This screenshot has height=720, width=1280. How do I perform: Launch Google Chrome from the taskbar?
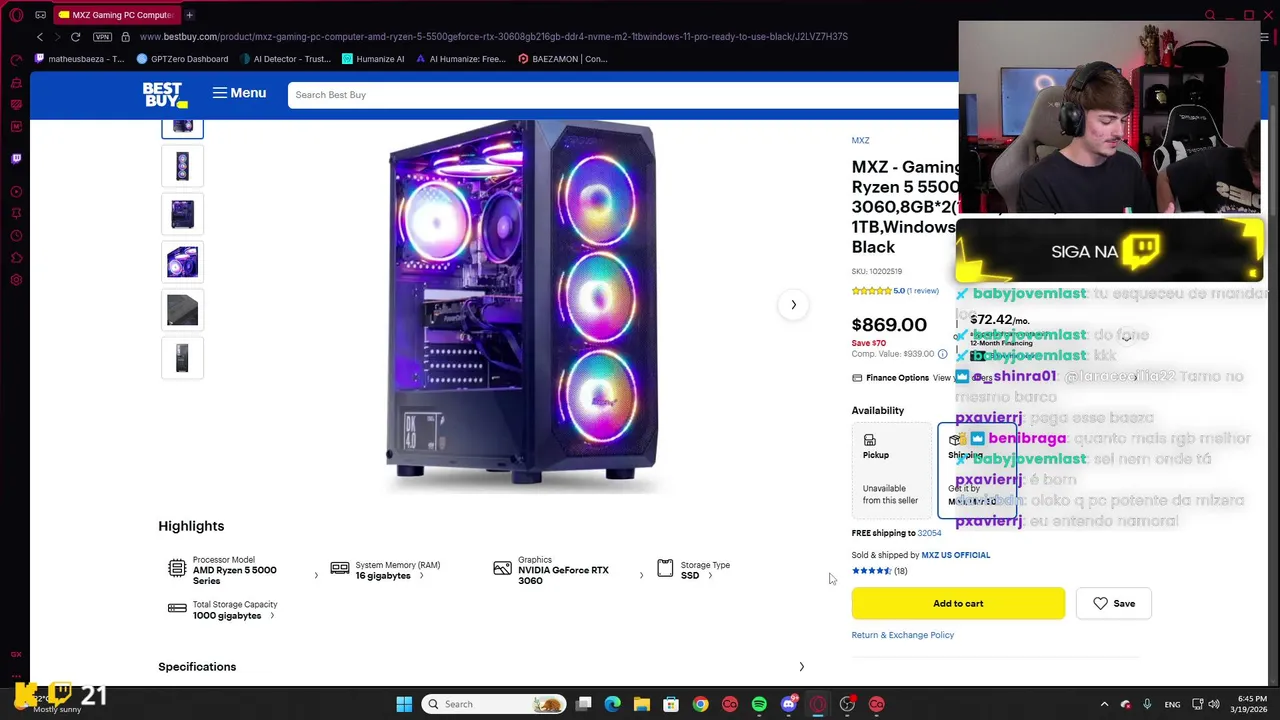pyautogui.click(x=700, y=704)
